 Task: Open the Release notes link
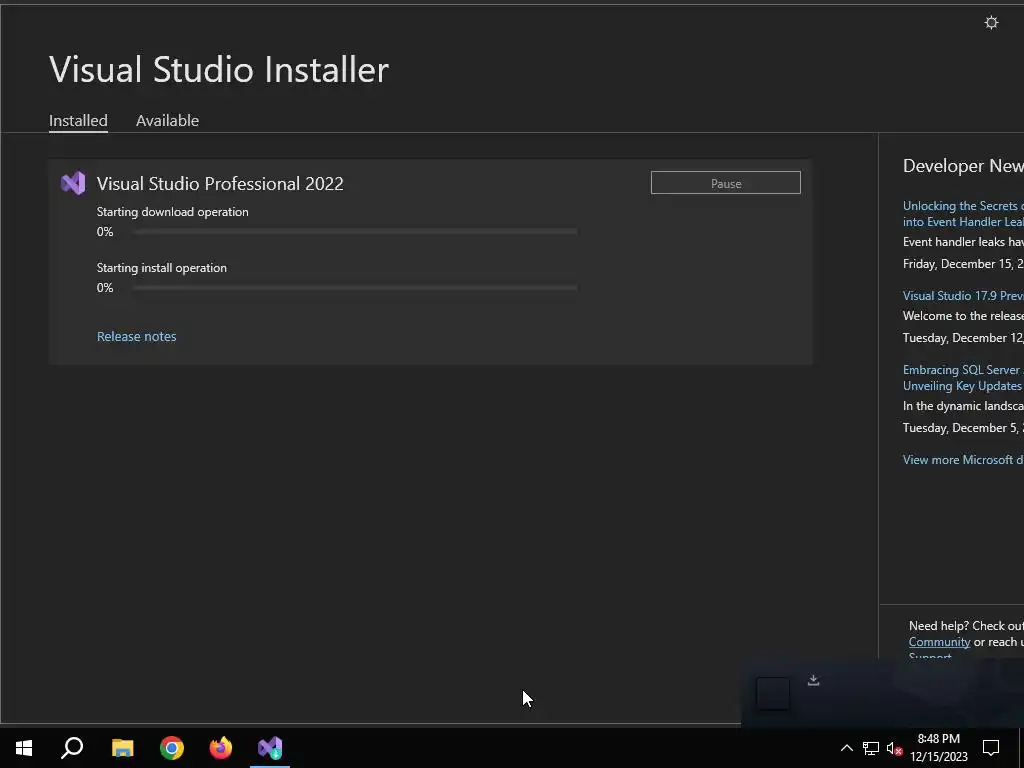tap(136, 336)
